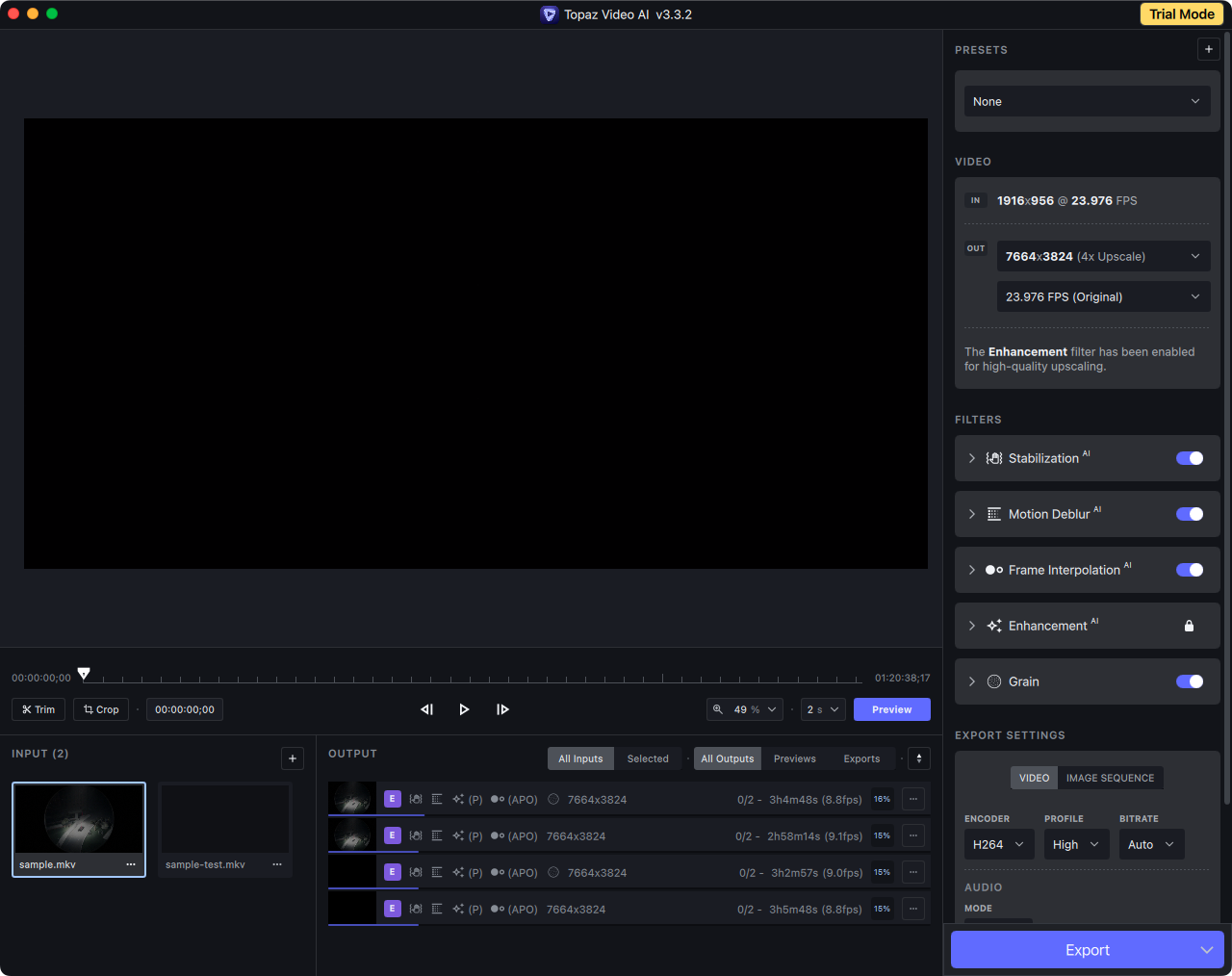Add a new preset with plus icon
The height and width of the screenshot is (976, 1232).
(1208, 49)
